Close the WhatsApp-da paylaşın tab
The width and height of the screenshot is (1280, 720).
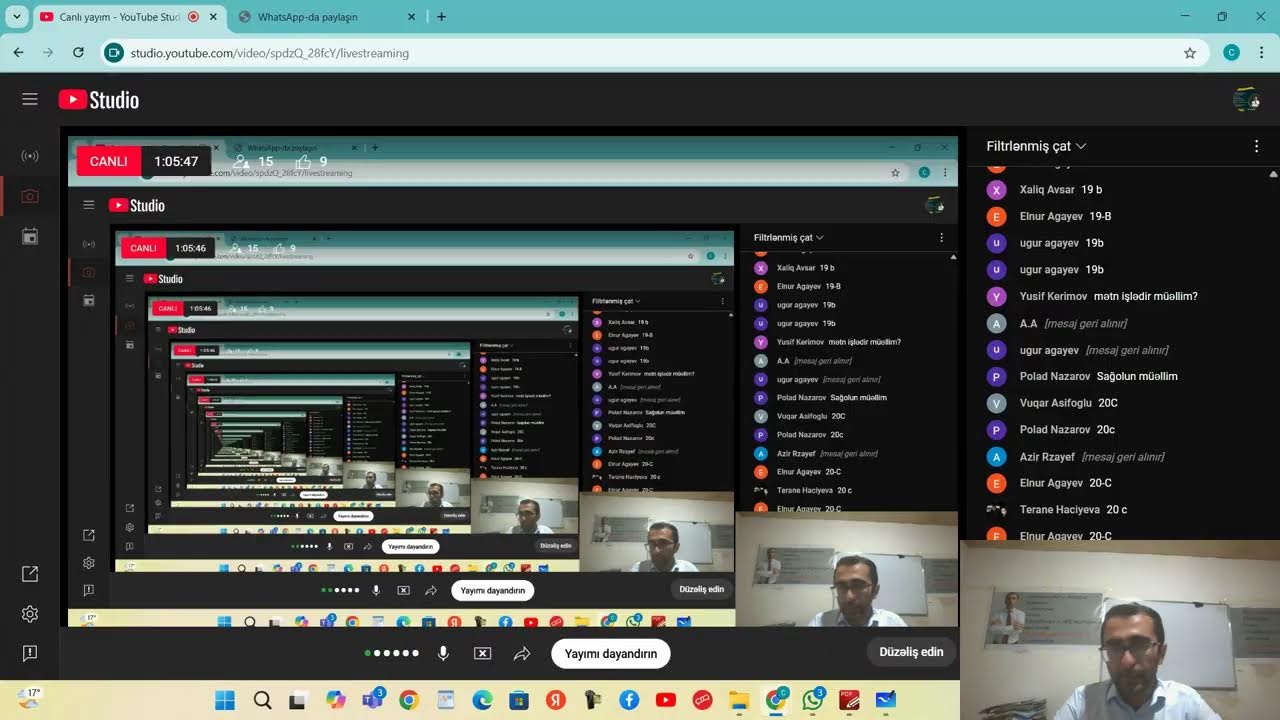point(412,17)
